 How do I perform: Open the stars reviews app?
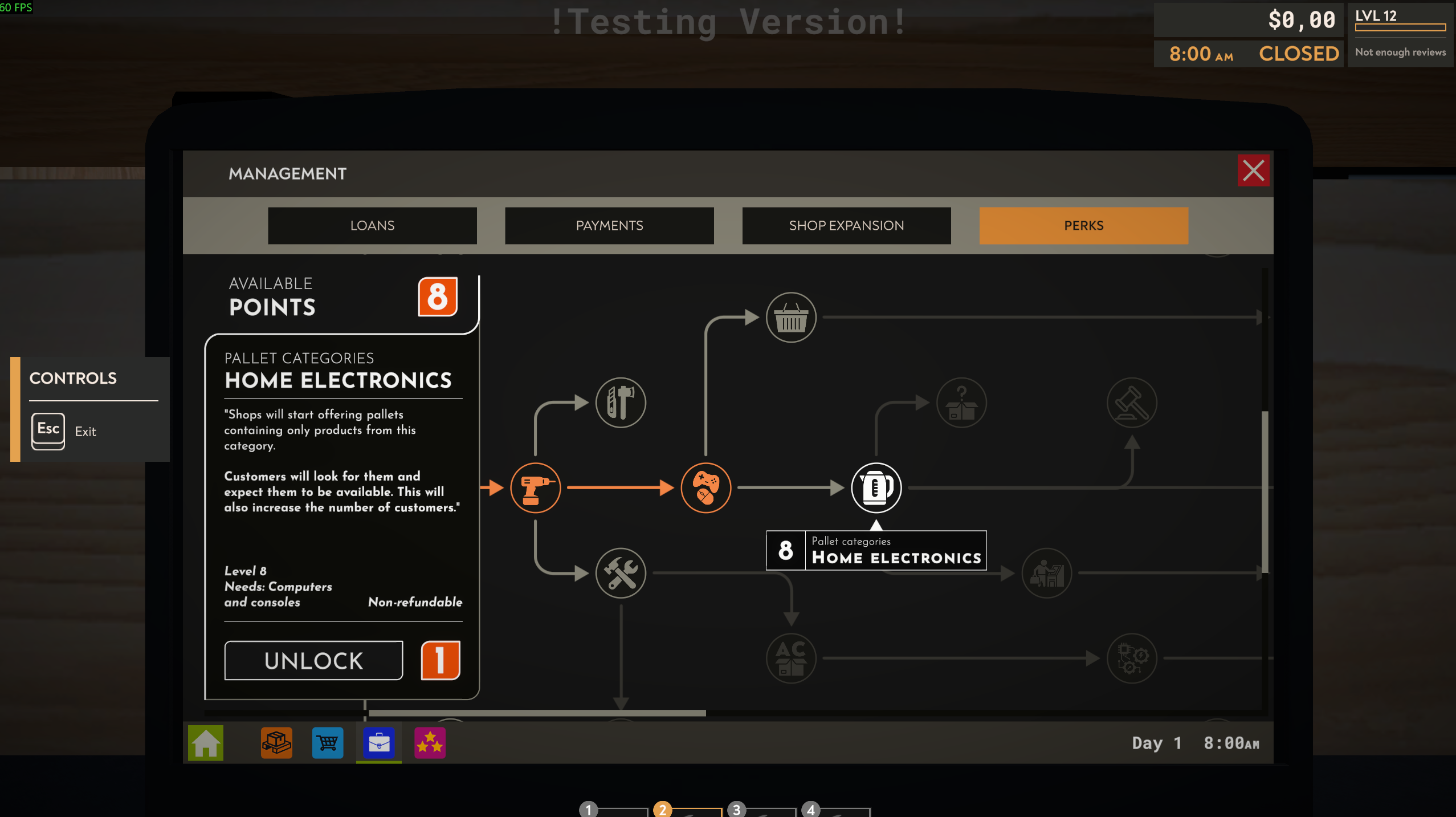(x=430, y=742)
